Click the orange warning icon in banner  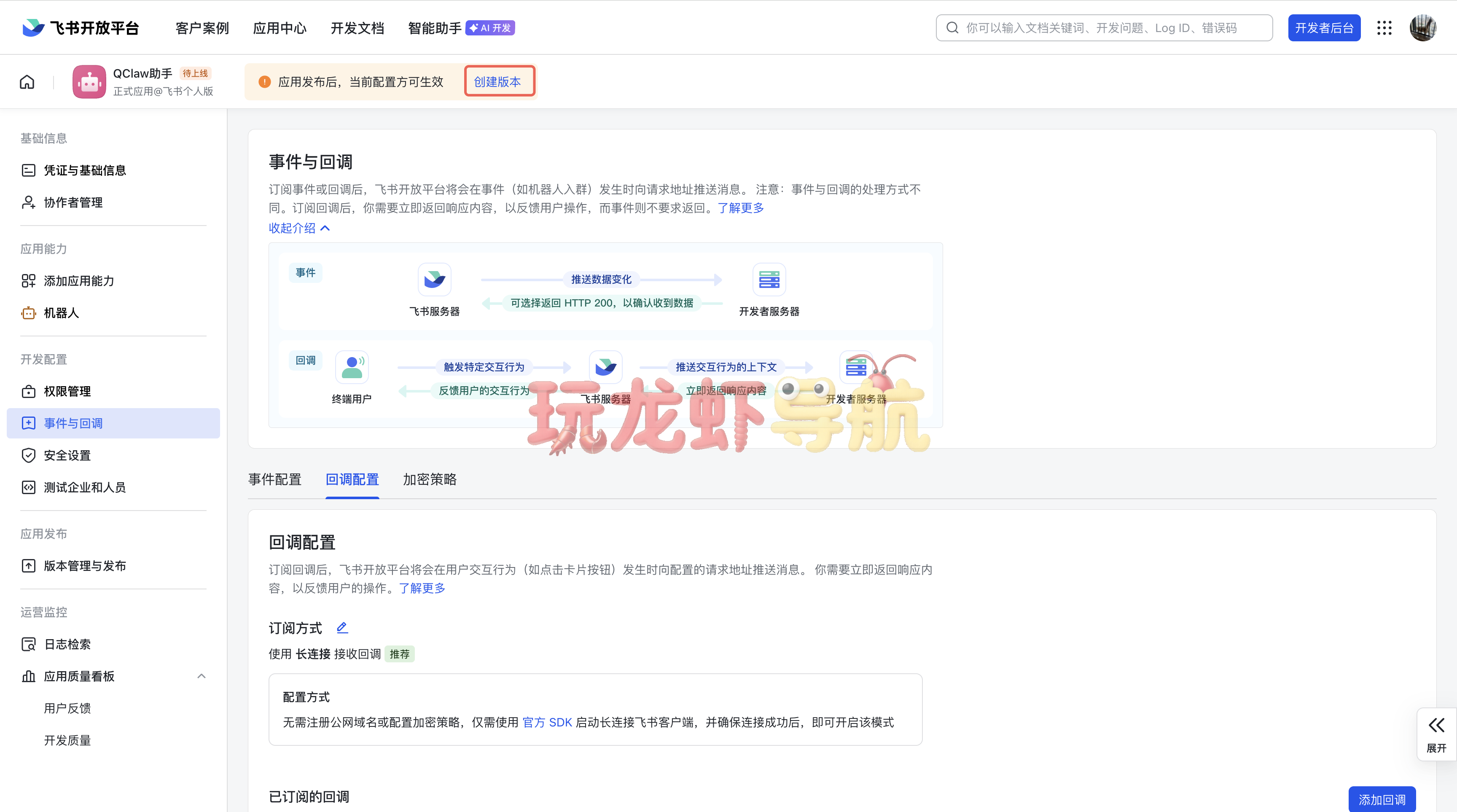[x=264, y=82]
